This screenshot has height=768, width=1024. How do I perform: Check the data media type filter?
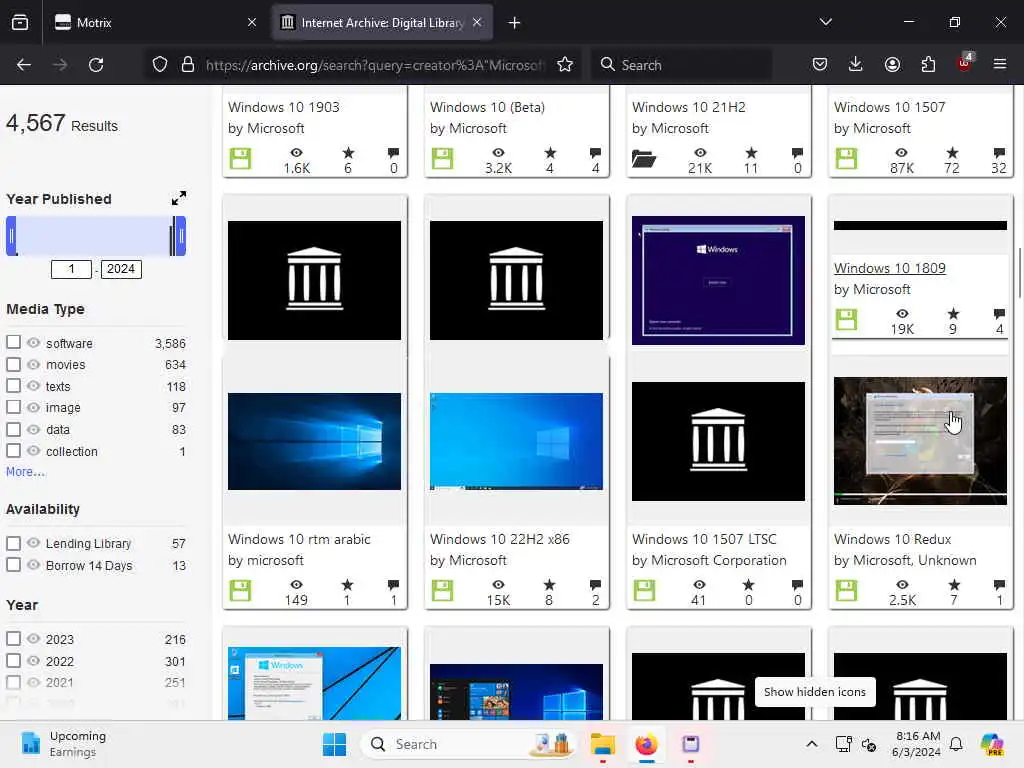pos(13,429)
